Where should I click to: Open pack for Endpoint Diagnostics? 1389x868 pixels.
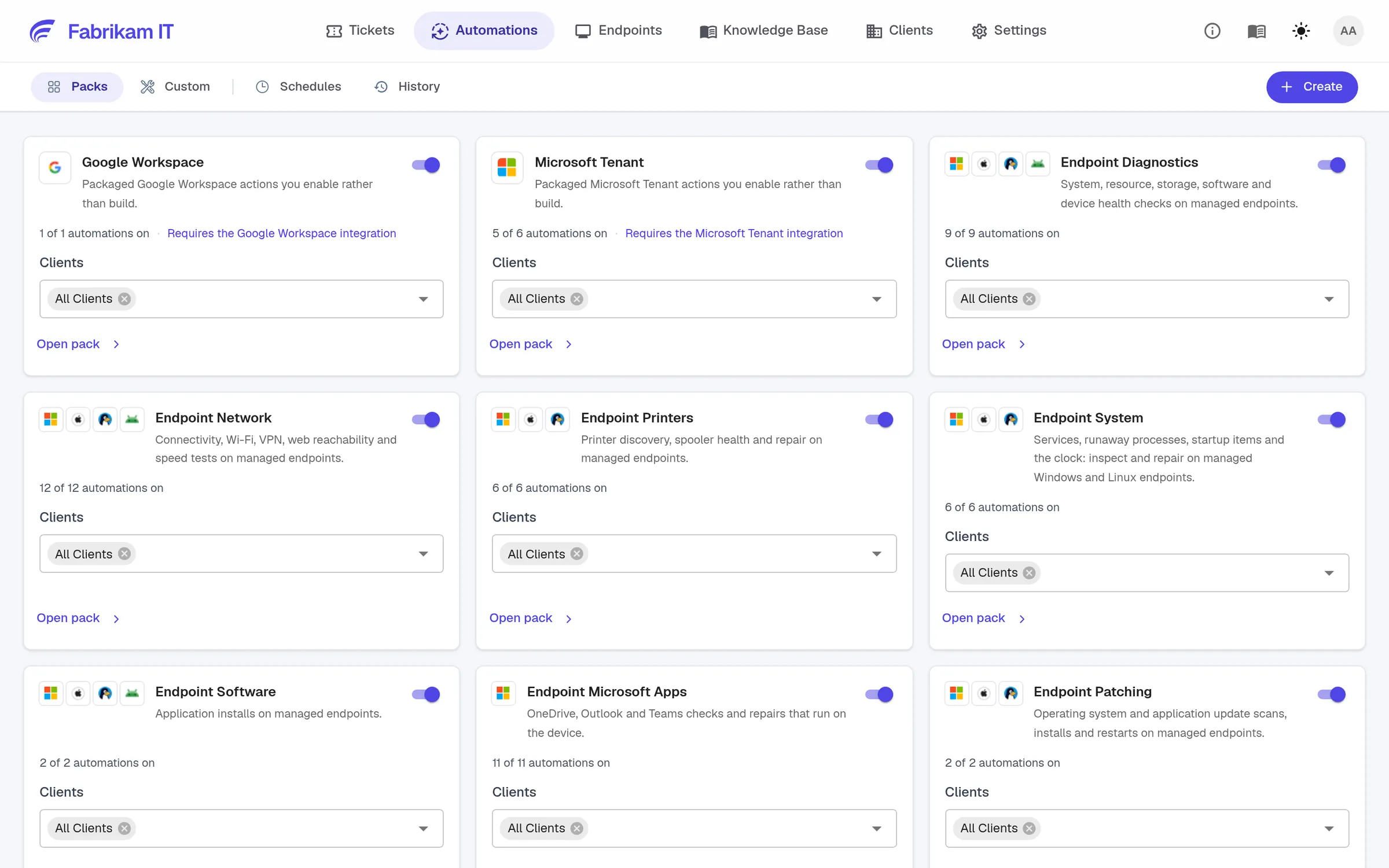tap(983, 344)
